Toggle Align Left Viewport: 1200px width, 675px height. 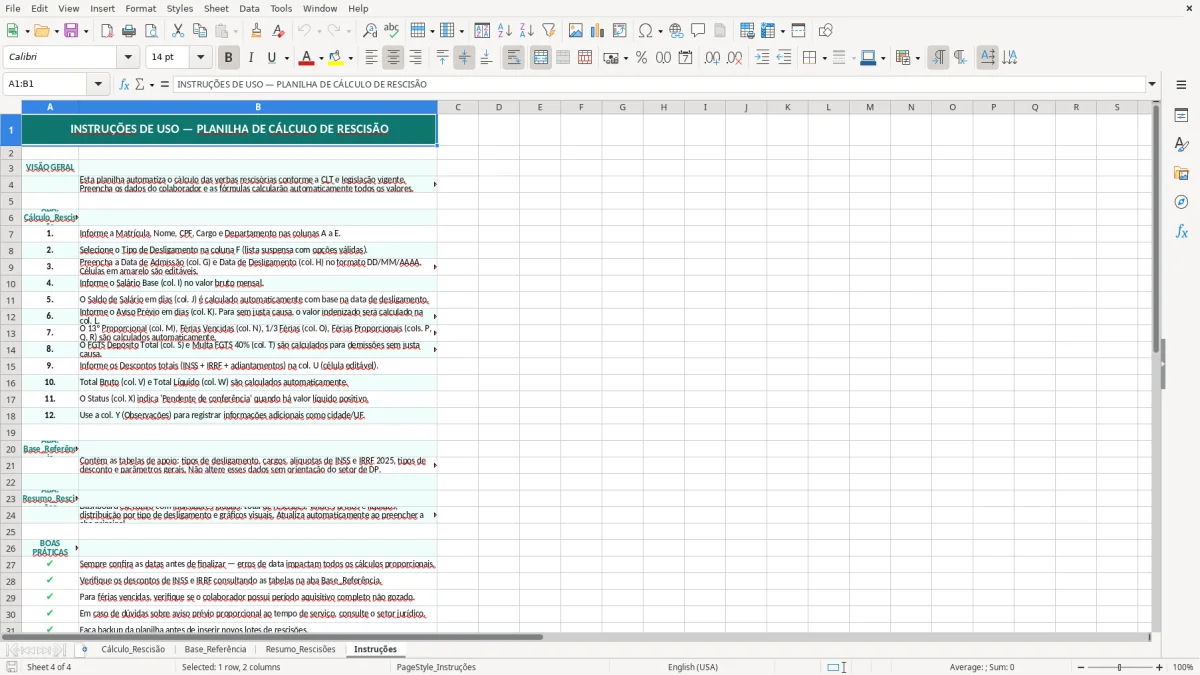[x=371, y=58]
